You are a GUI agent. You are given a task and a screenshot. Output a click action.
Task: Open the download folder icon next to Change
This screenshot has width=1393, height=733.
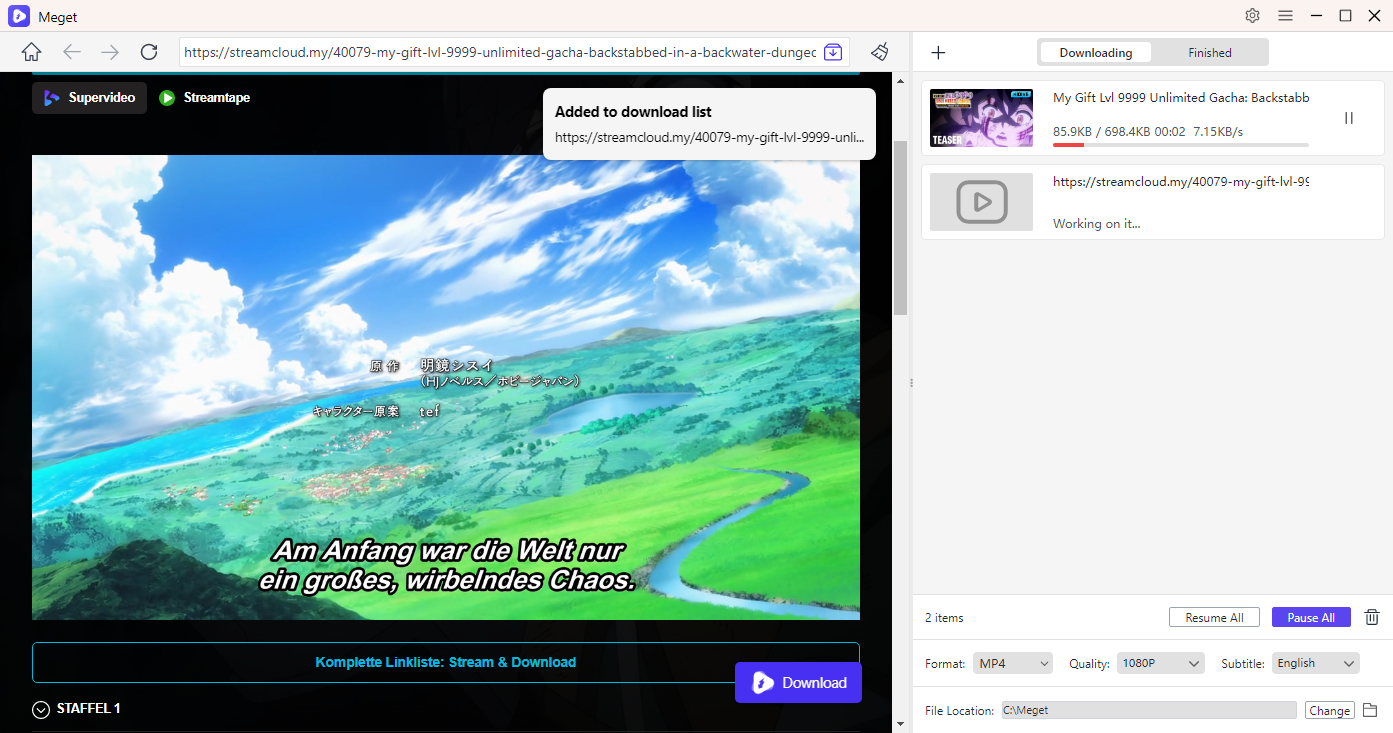[1371, 710]
